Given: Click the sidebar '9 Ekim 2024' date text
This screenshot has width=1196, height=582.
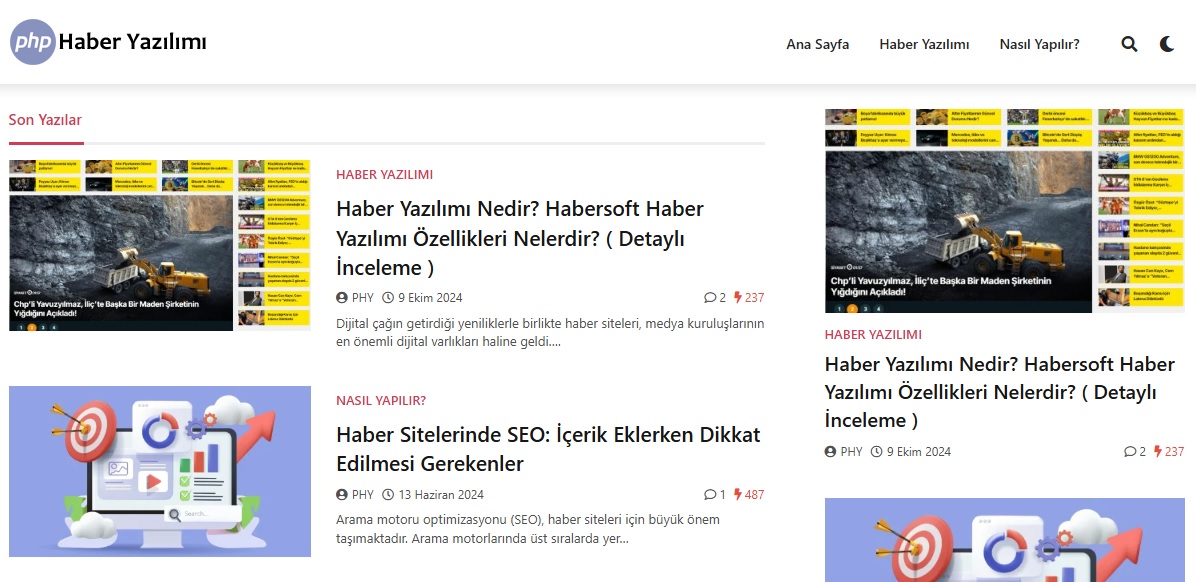Looking at the screenshot, I should 919,452.
